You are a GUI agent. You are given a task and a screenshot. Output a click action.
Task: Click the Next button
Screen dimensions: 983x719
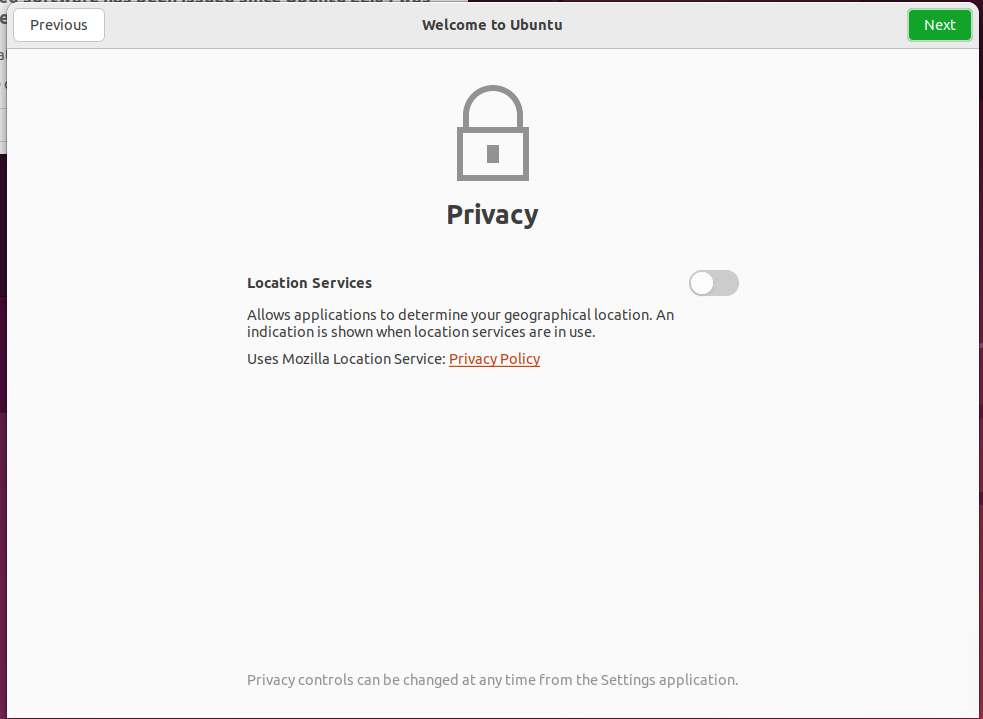[939, 25]
